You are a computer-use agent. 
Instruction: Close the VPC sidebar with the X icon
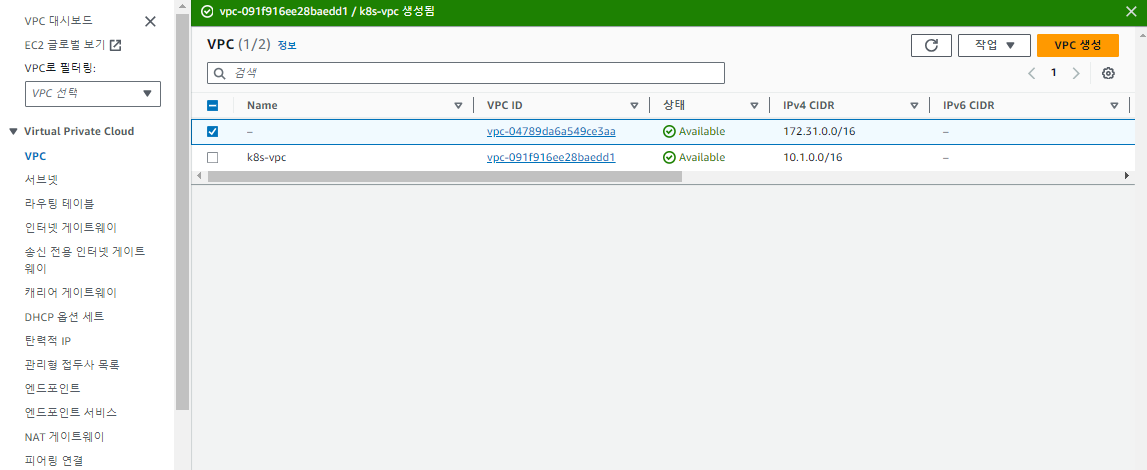point(151,21)
